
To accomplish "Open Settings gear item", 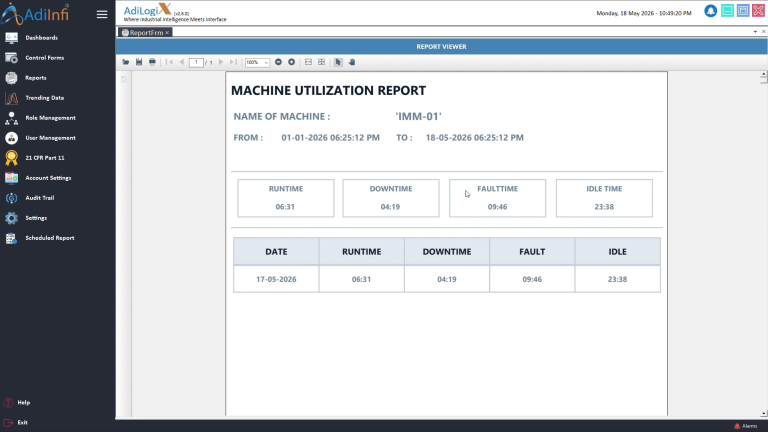I will 35,218.
